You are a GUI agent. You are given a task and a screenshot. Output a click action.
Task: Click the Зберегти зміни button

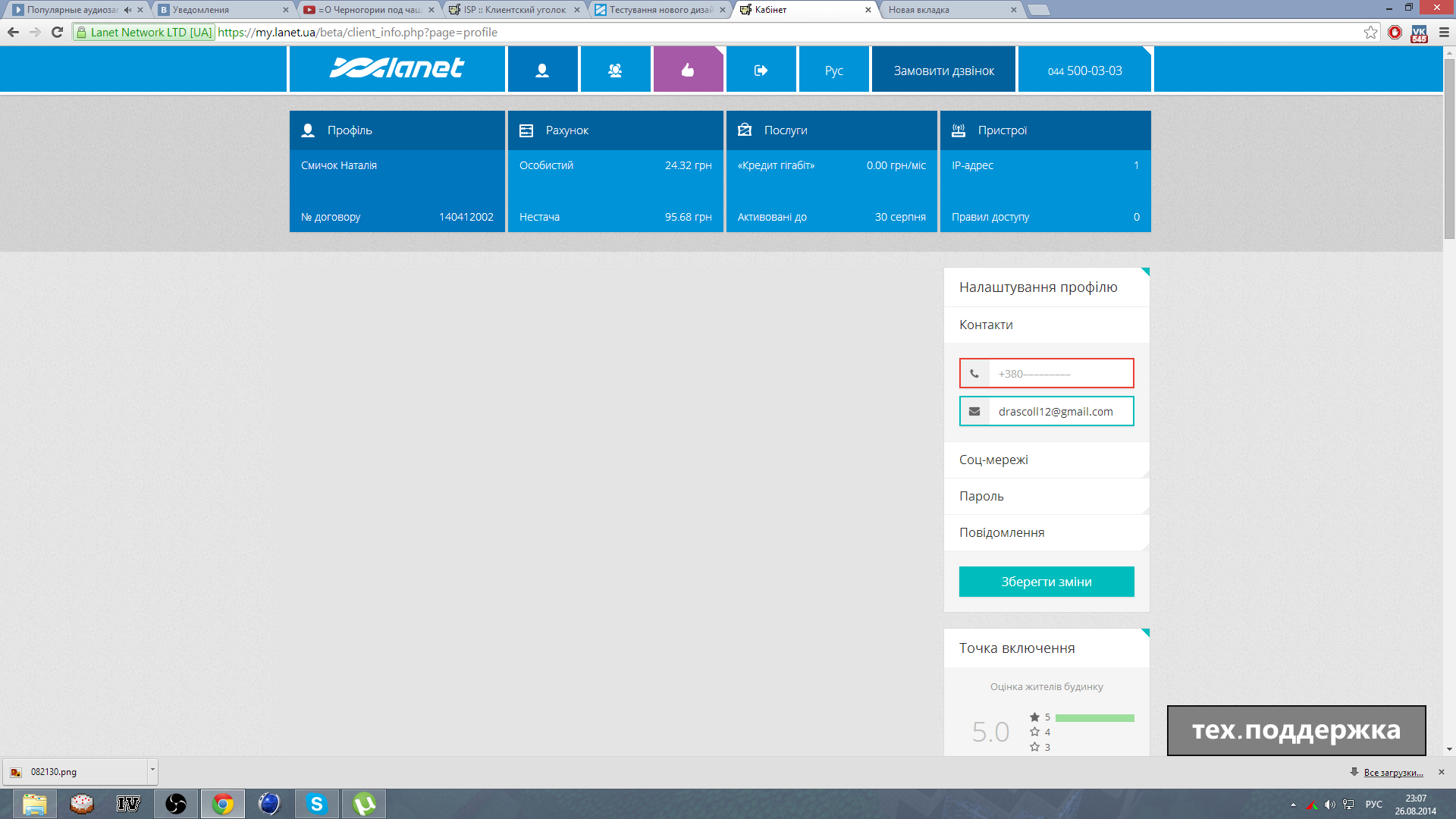tap(1046, 582)
